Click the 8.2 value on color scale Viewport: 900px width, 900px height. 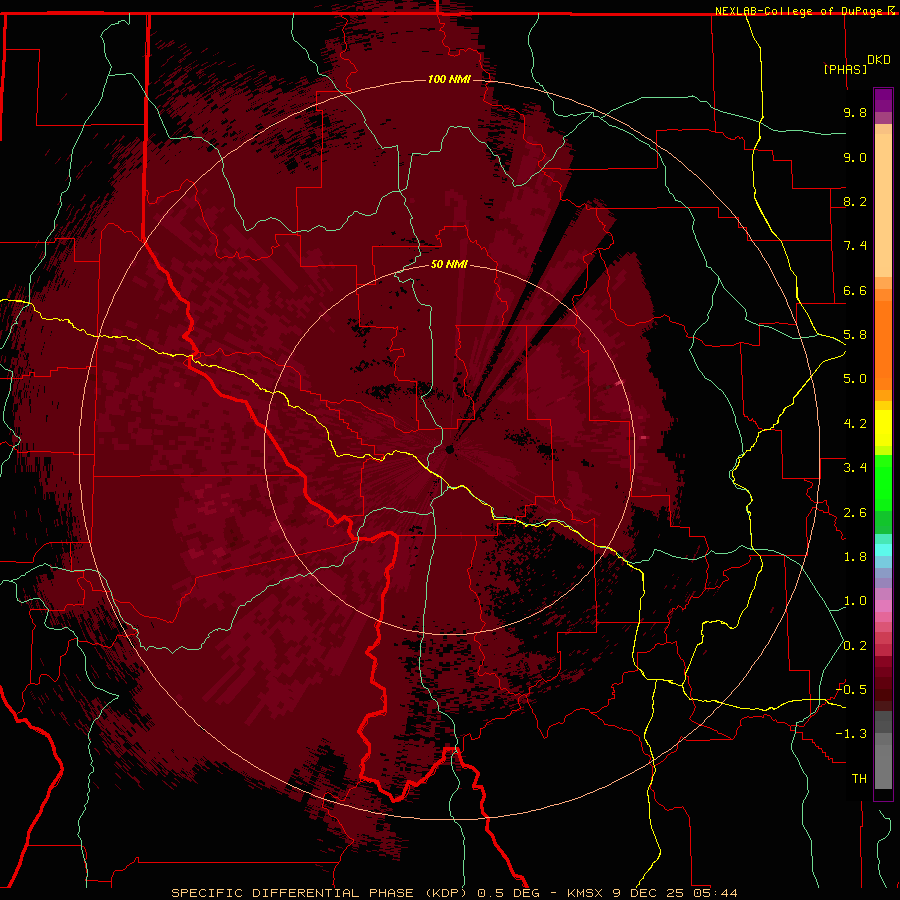click(x=855, y=201)
